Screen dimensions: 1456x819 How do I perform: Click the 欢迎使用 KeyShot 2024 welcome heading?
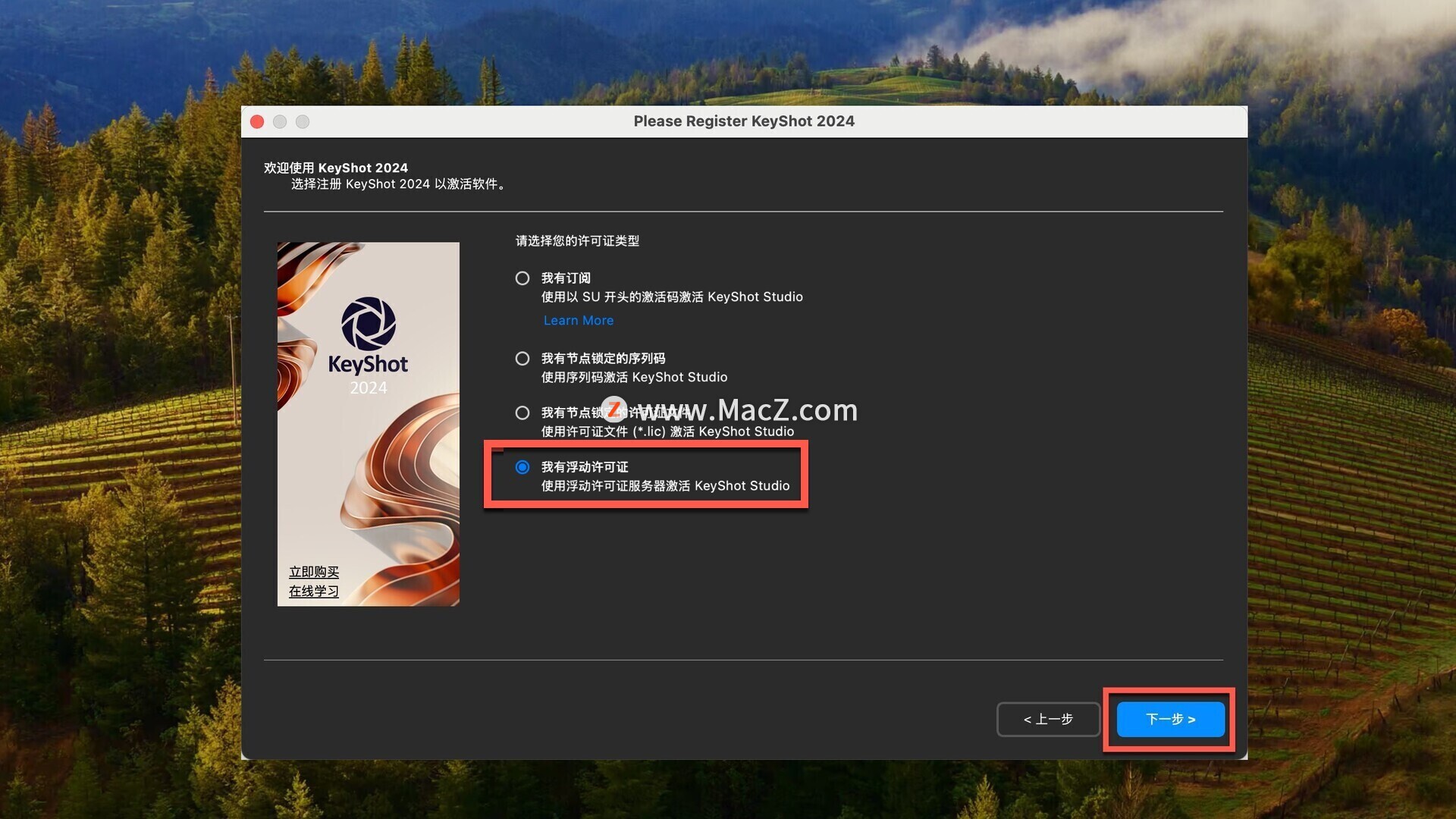point(336,168)
